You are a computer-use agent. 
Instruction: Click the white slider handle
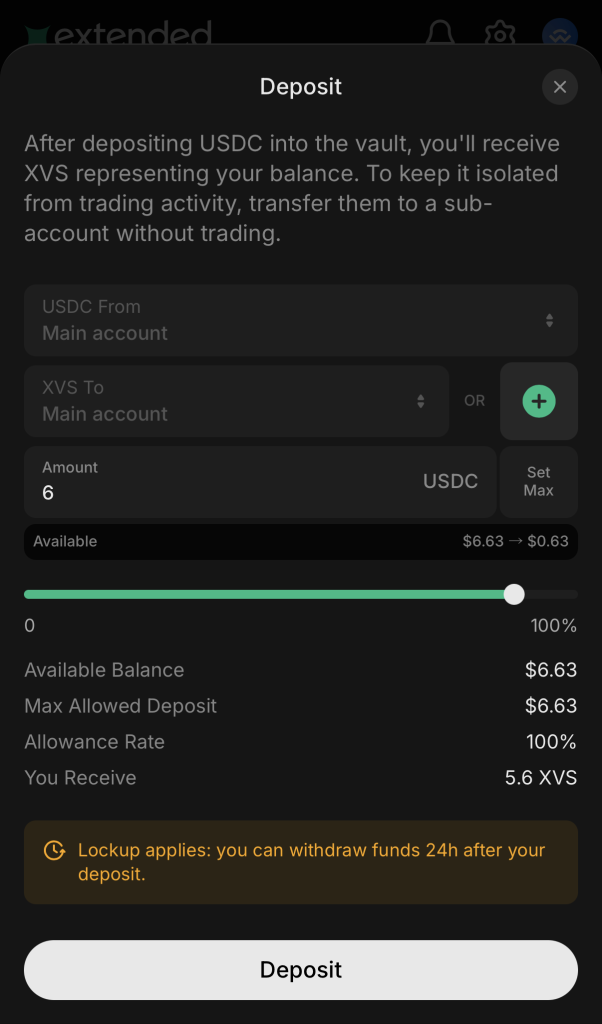514,594
